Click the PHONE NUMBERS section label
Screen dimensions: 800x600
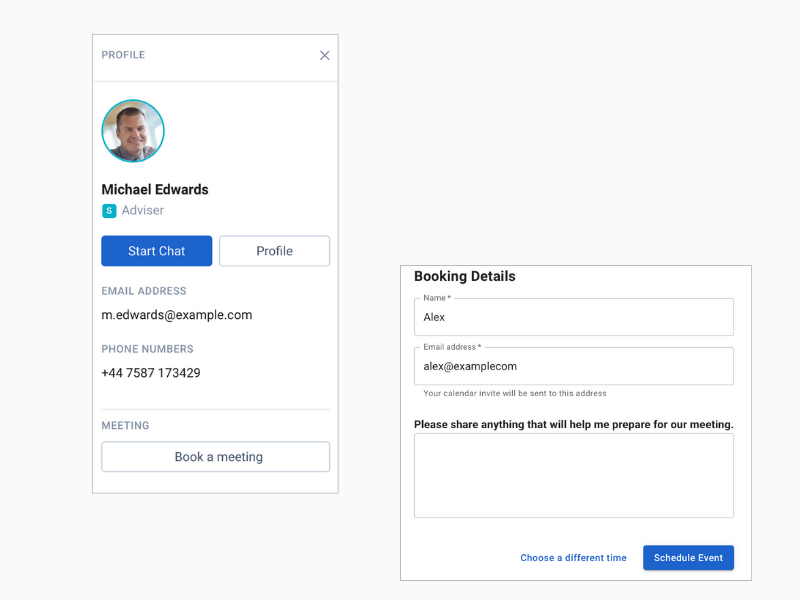(147, 349)
